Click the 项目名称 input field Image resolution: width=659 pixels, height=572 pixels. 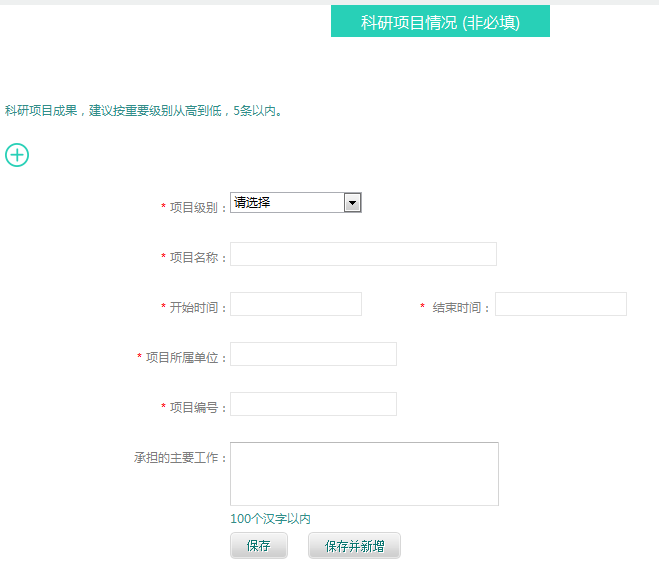363,254
